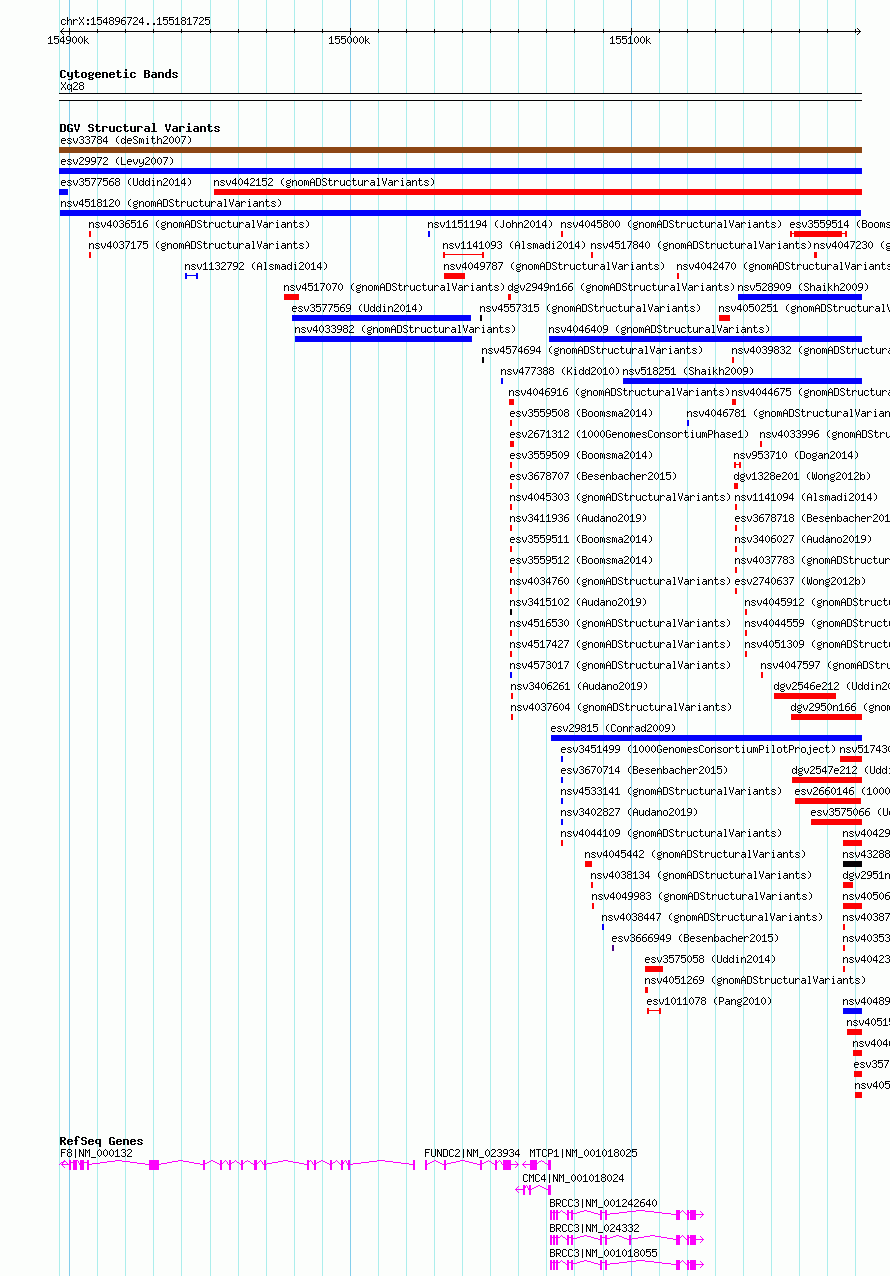Image resolution: width=890 pixels, height=1276 pixels.
Task: Select esv1011078 (Pang2010) variant
Action: coord(709,1002)
